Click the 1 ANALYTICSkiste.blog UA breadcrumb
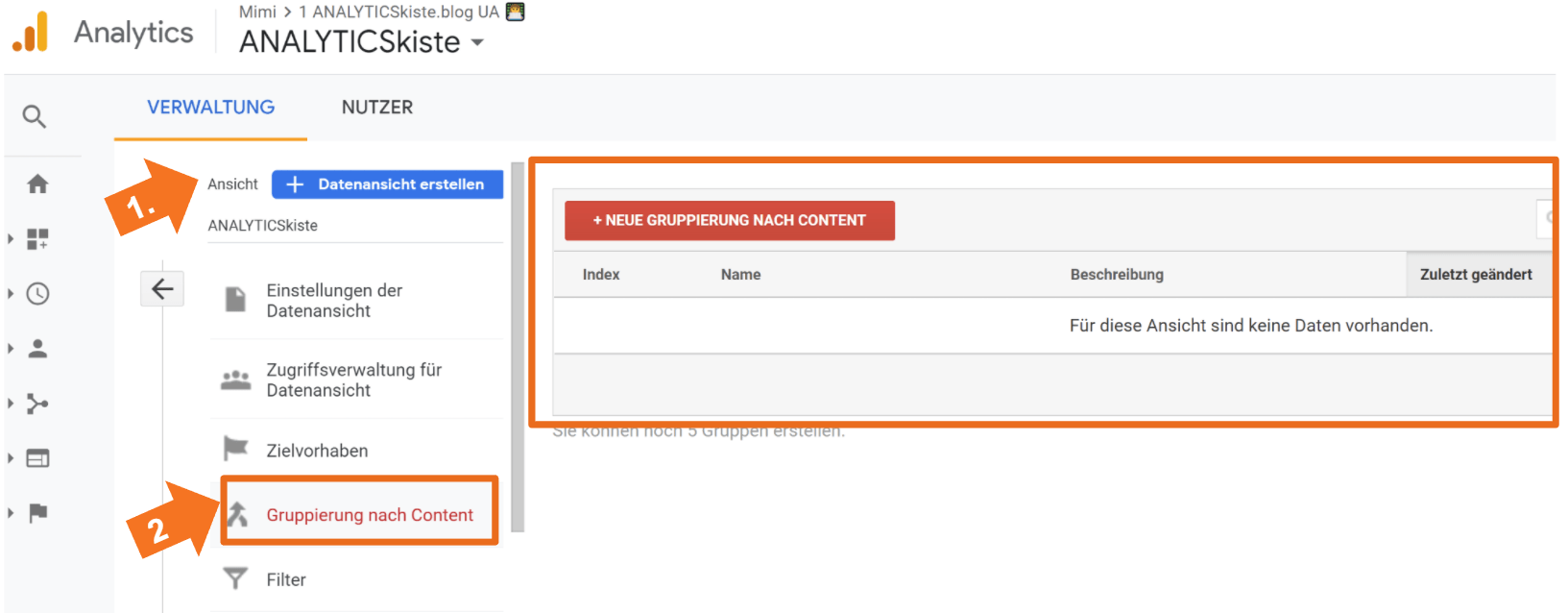 coord(398,12)
